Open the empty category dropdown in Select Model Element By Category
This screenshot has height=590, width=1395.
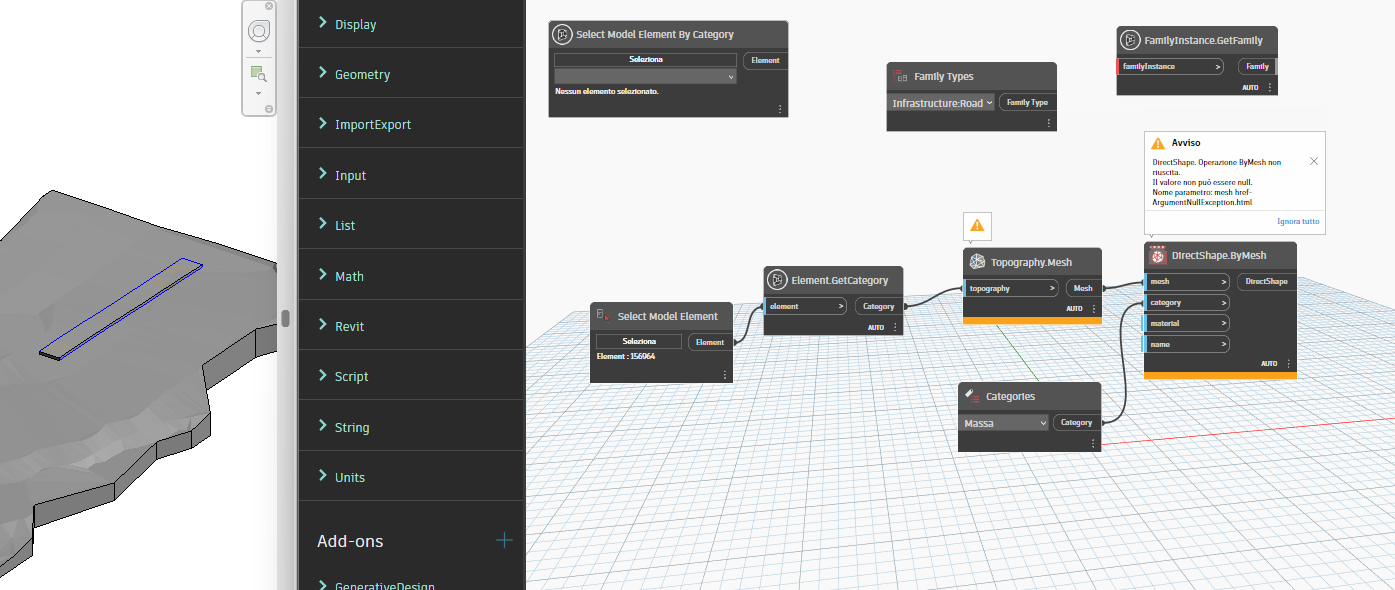click(x=645, y=76)
